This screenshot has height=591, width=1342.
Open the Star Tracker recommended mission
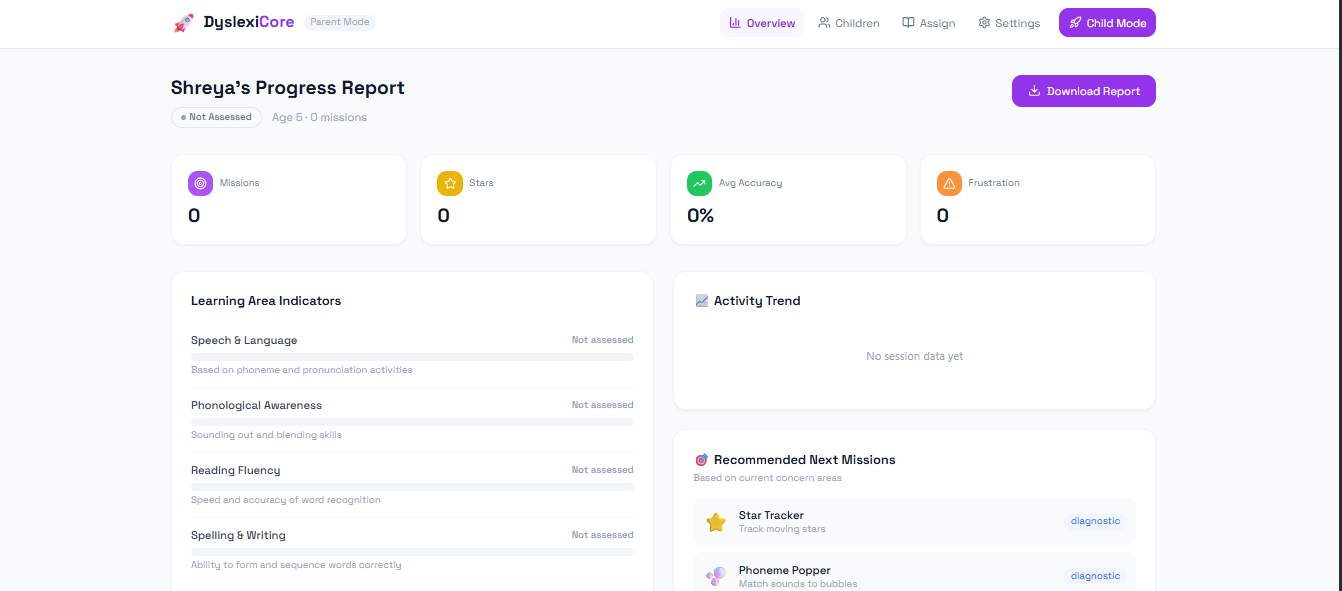pos(915,522)
